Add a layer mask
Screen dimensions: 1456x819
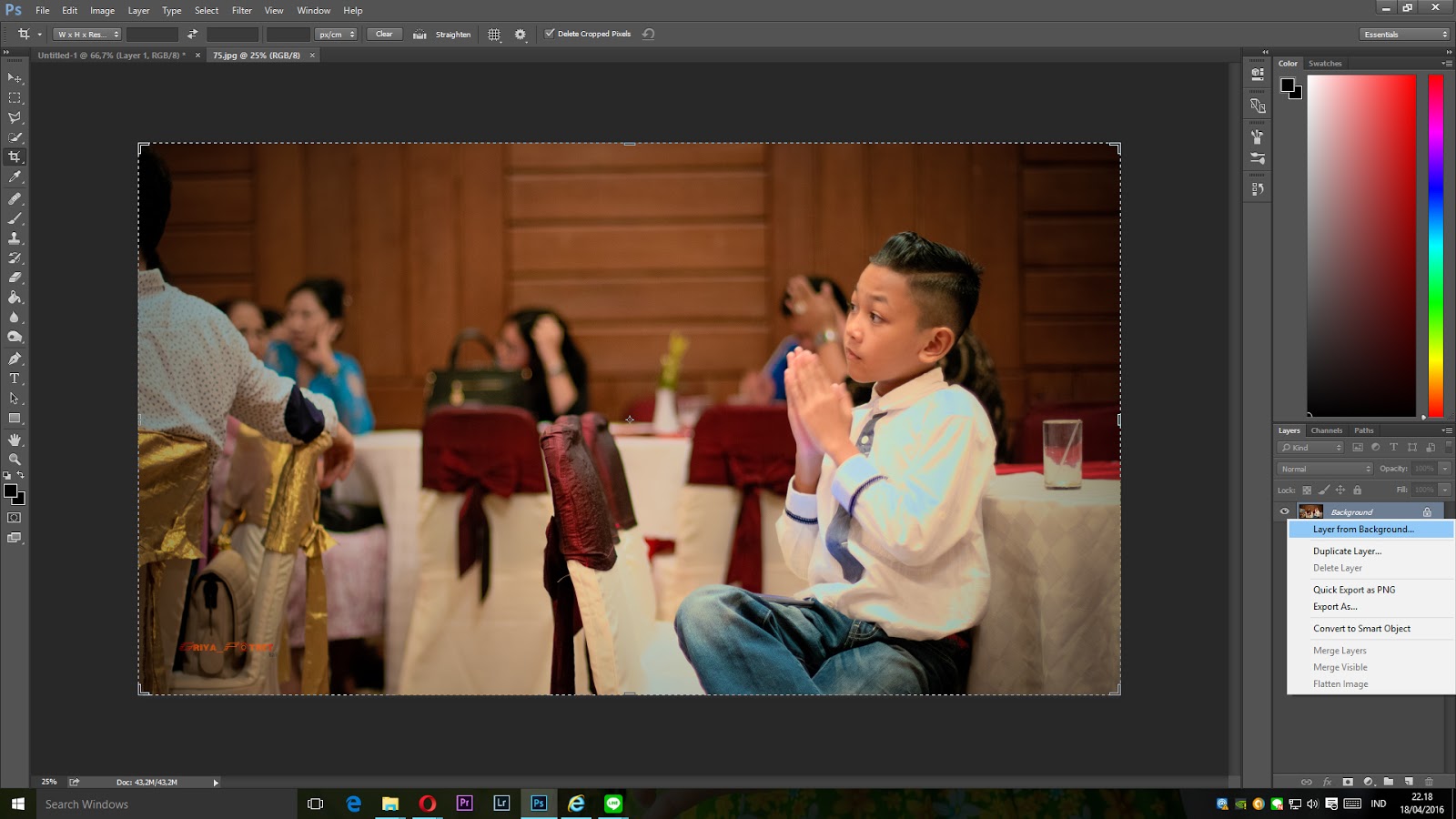[1348, 782]
